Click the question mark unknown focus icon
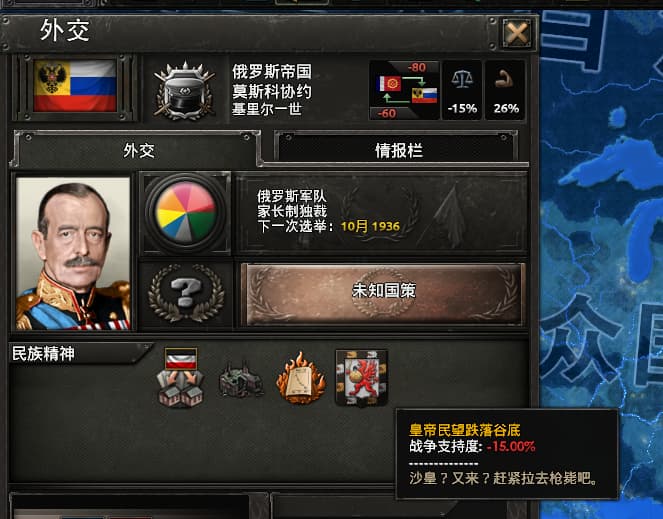 [186, 294]
